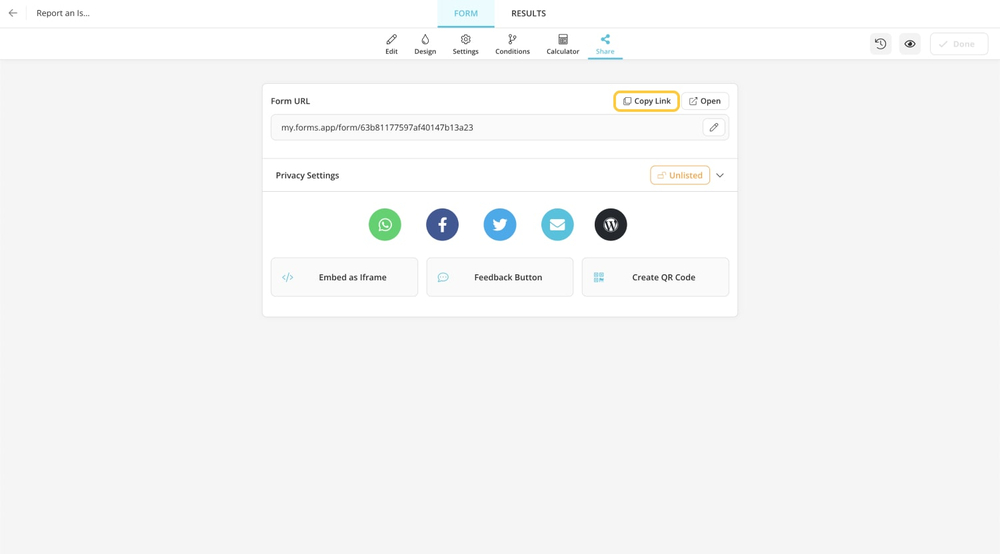Open the version history clock icon
The height and width of the screenshot is (554, 1000).
click(880, 44)
